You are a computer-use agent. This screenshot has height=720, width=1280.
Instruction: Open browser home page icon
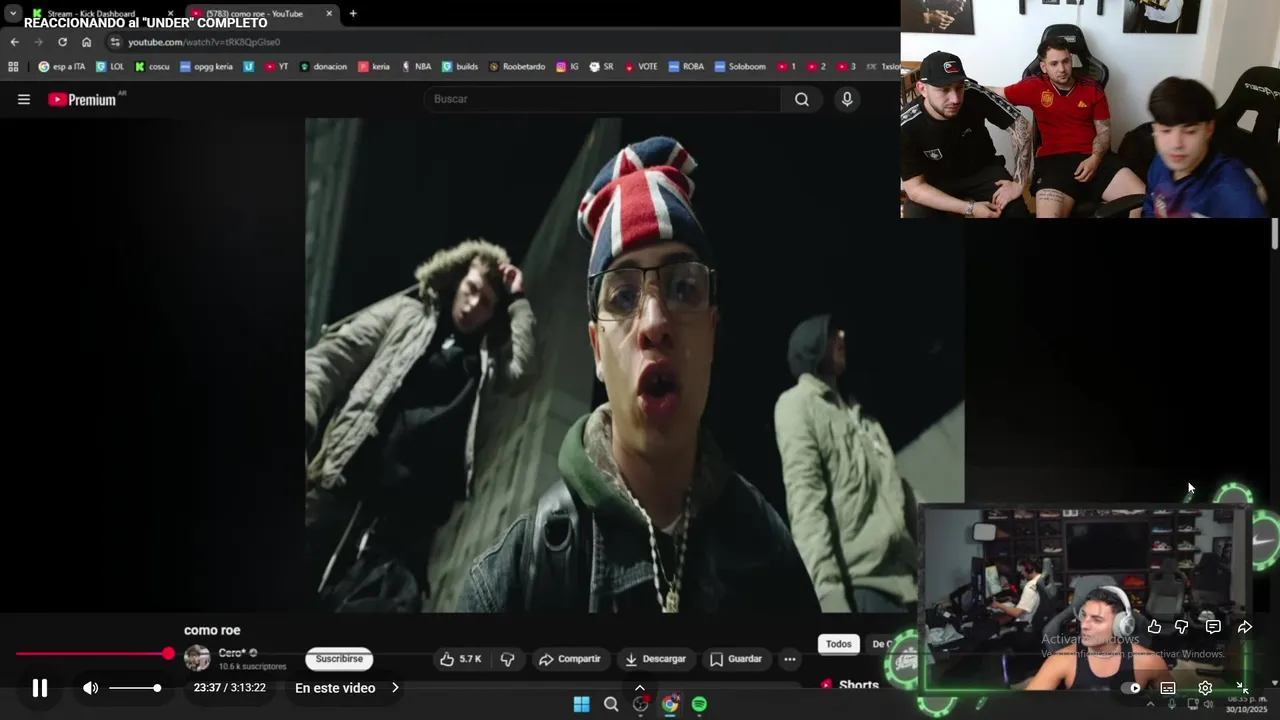(86, 42)
